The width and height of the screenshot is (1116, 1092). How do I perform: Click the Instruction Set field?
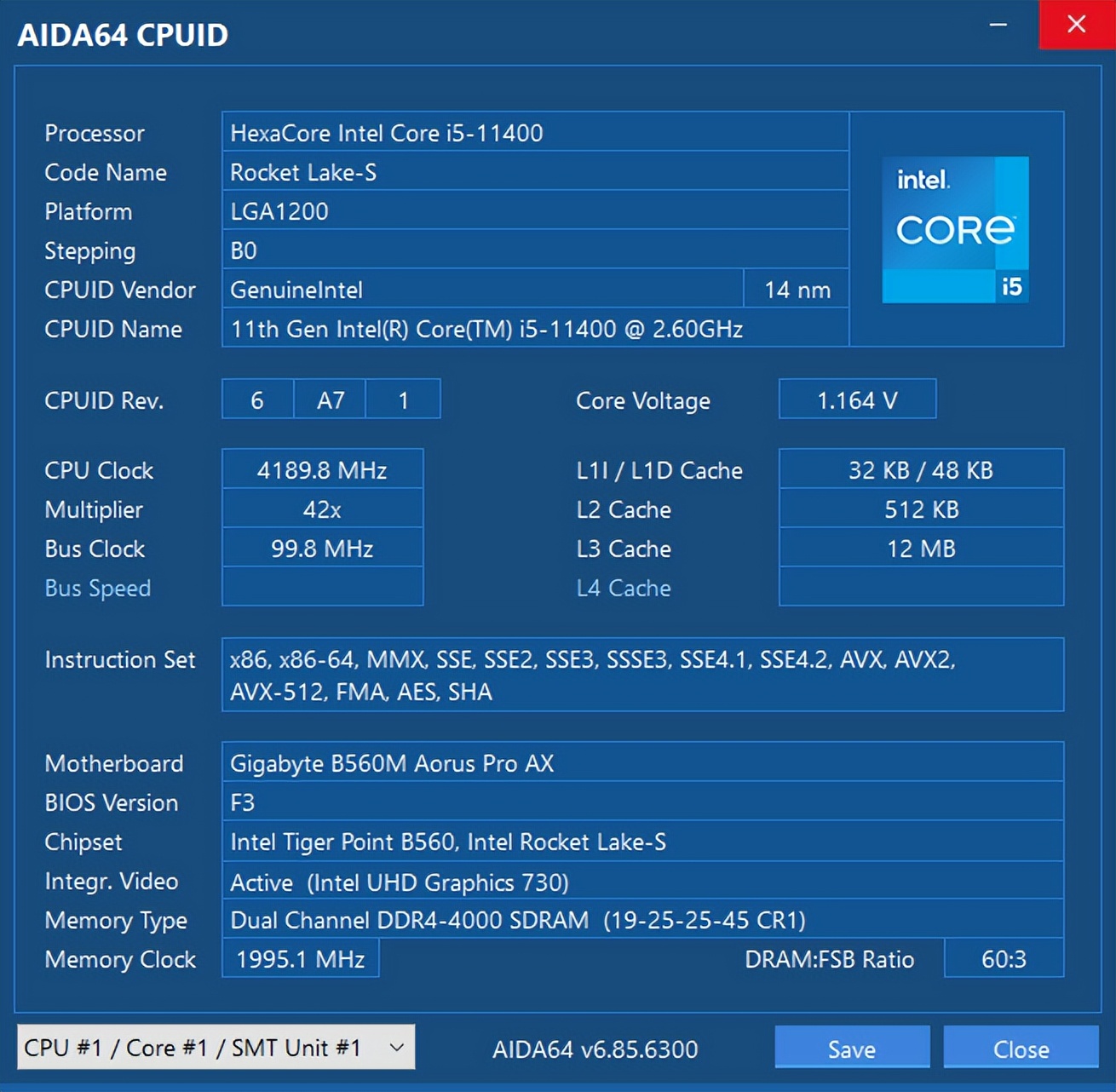tap(643, 675)
